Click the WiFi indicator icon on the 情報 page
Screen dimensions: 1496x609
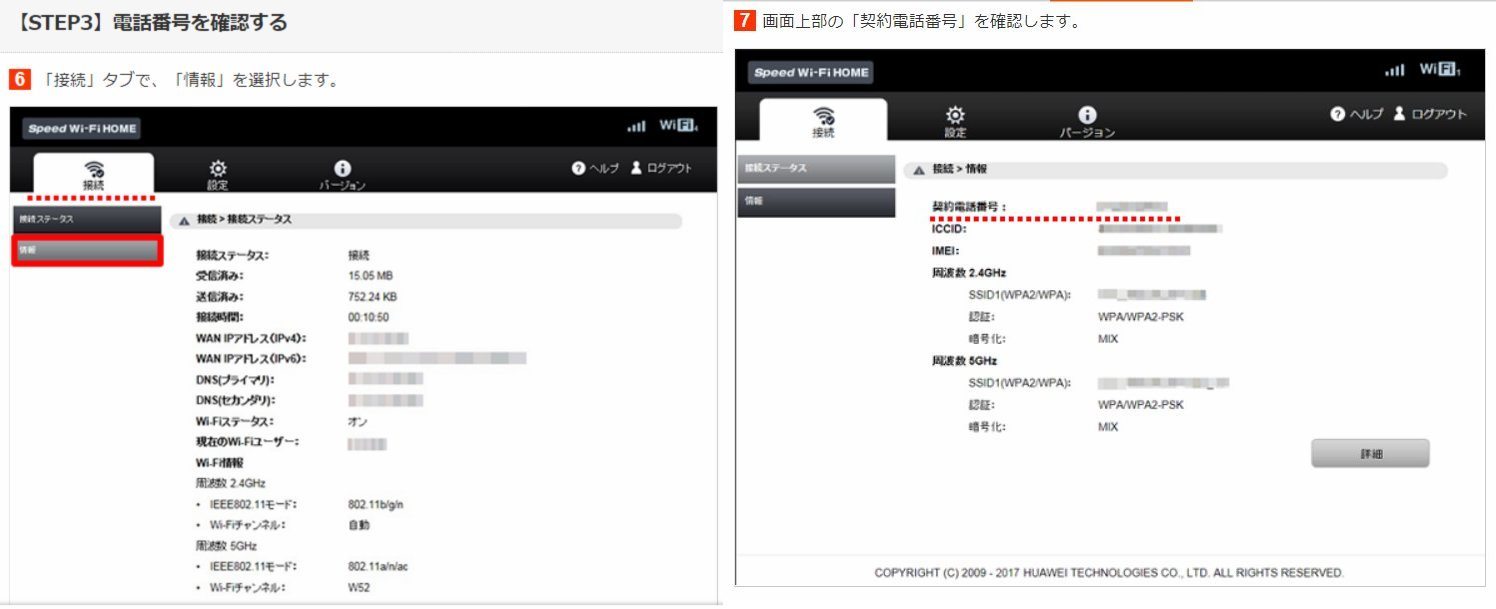point(1440,70)
